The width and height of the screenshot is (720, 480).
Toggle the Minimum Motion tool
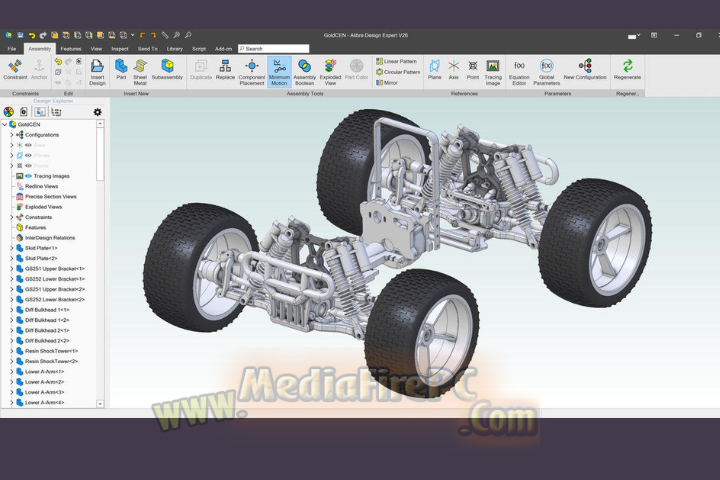pyautogui.click(x=279, y=72)
